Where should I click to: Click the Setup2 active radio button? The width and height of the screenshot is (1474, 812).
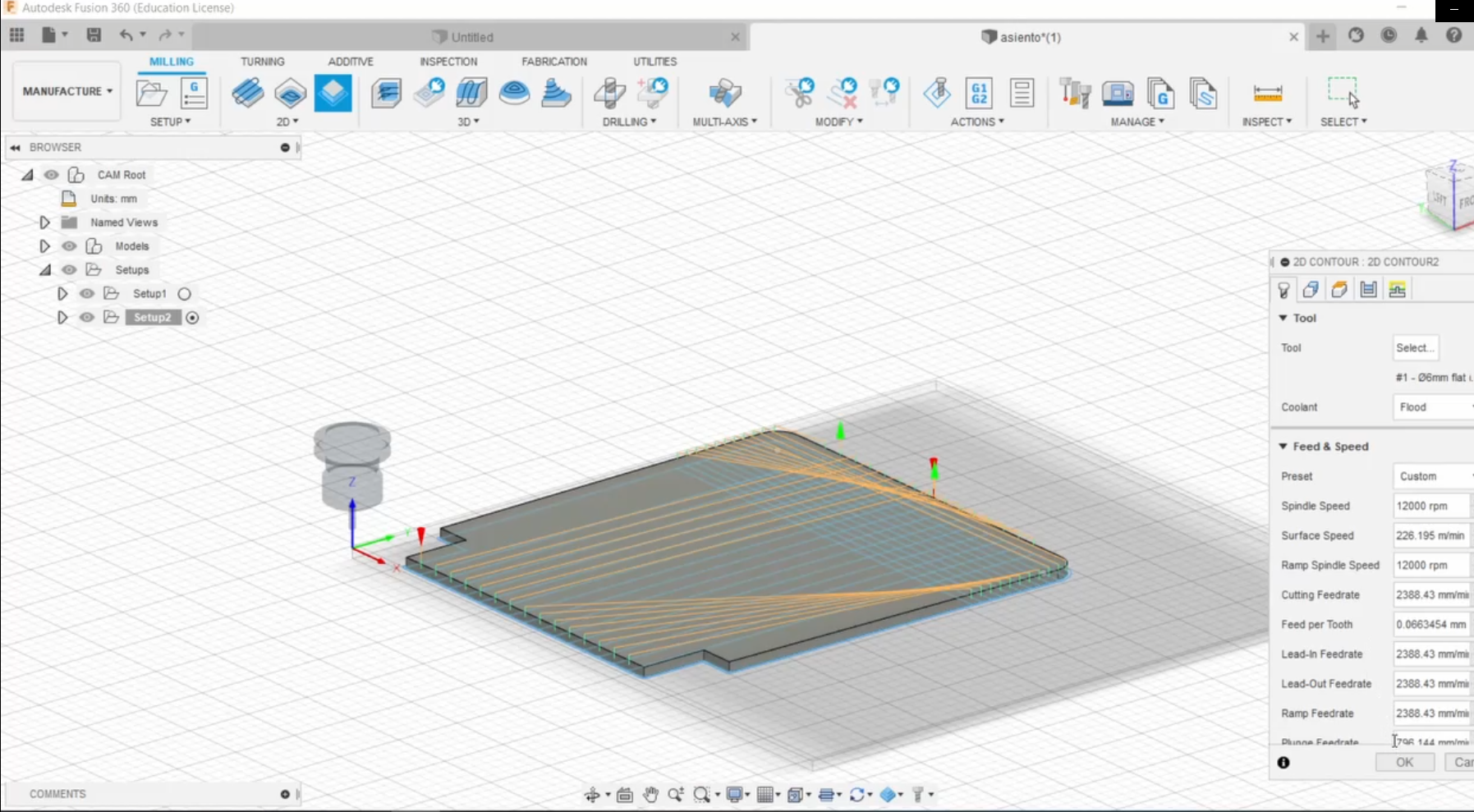pos(192,318)
